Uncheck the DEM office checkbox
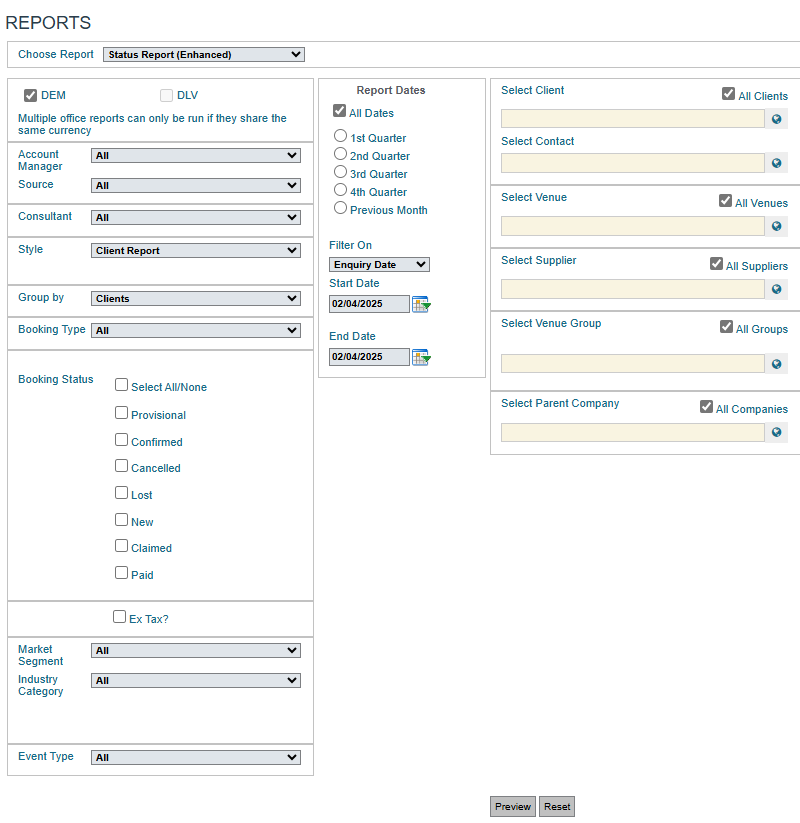The width and height of the screenshot is (800, 823). point(30,96)
